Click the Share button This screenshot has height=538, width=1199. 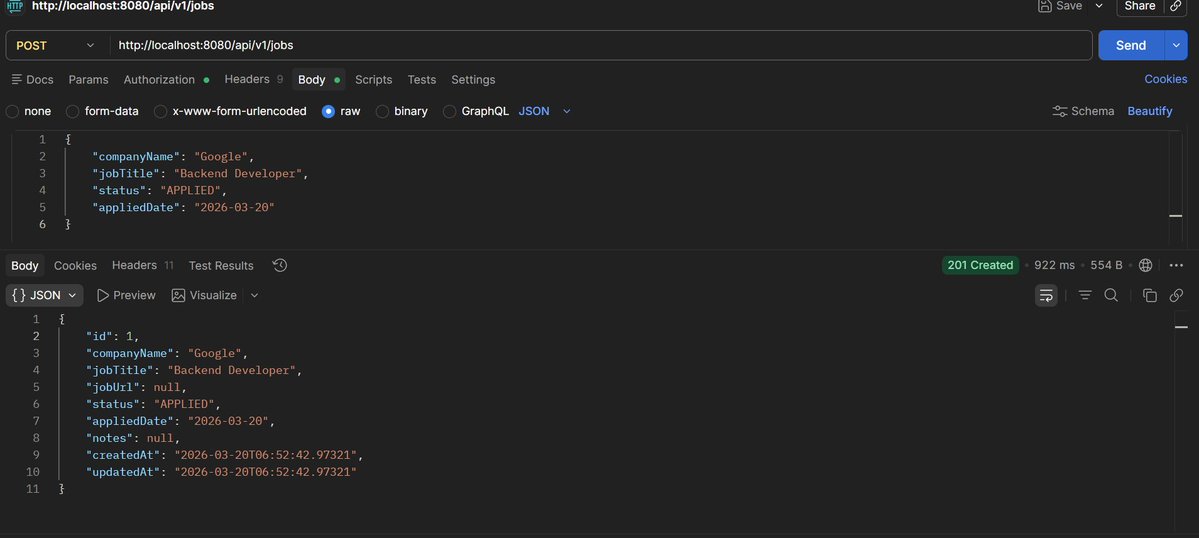pos(1139,5)
